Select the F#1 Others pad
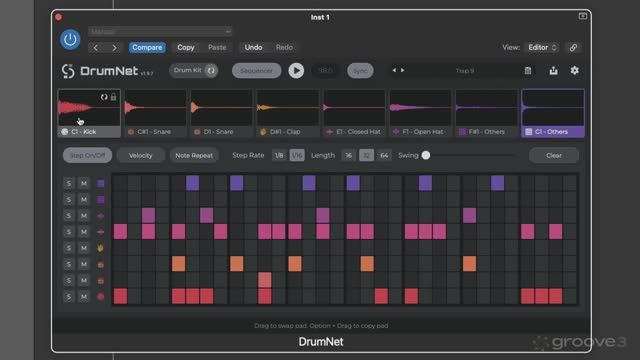The height and width of the screenshot is (360, 640). click(486, 113)
